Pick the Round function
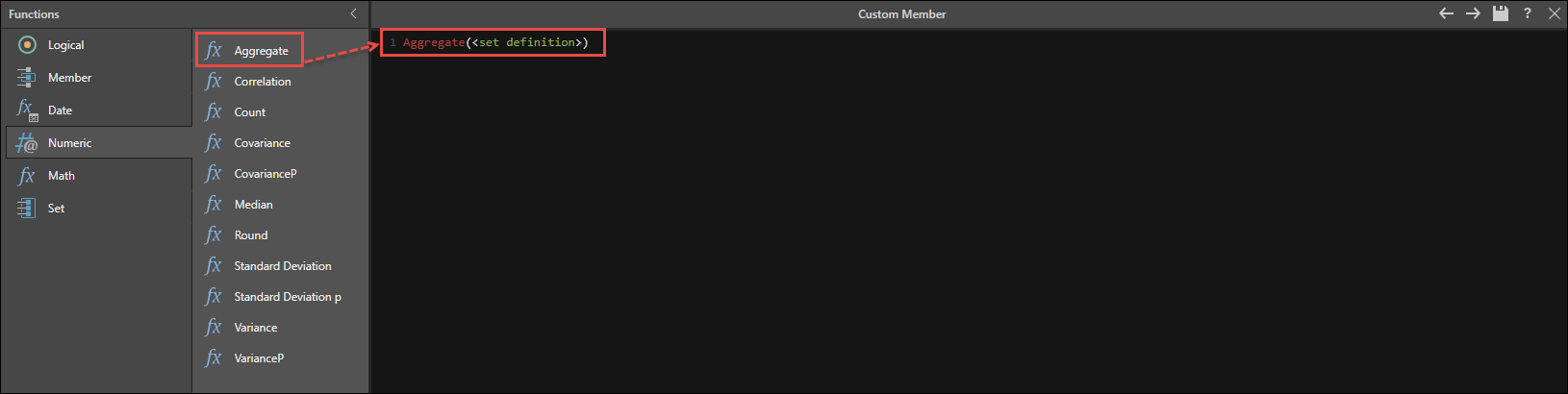The width and height of the screenshot is (1568, 394). click(251, 235)
